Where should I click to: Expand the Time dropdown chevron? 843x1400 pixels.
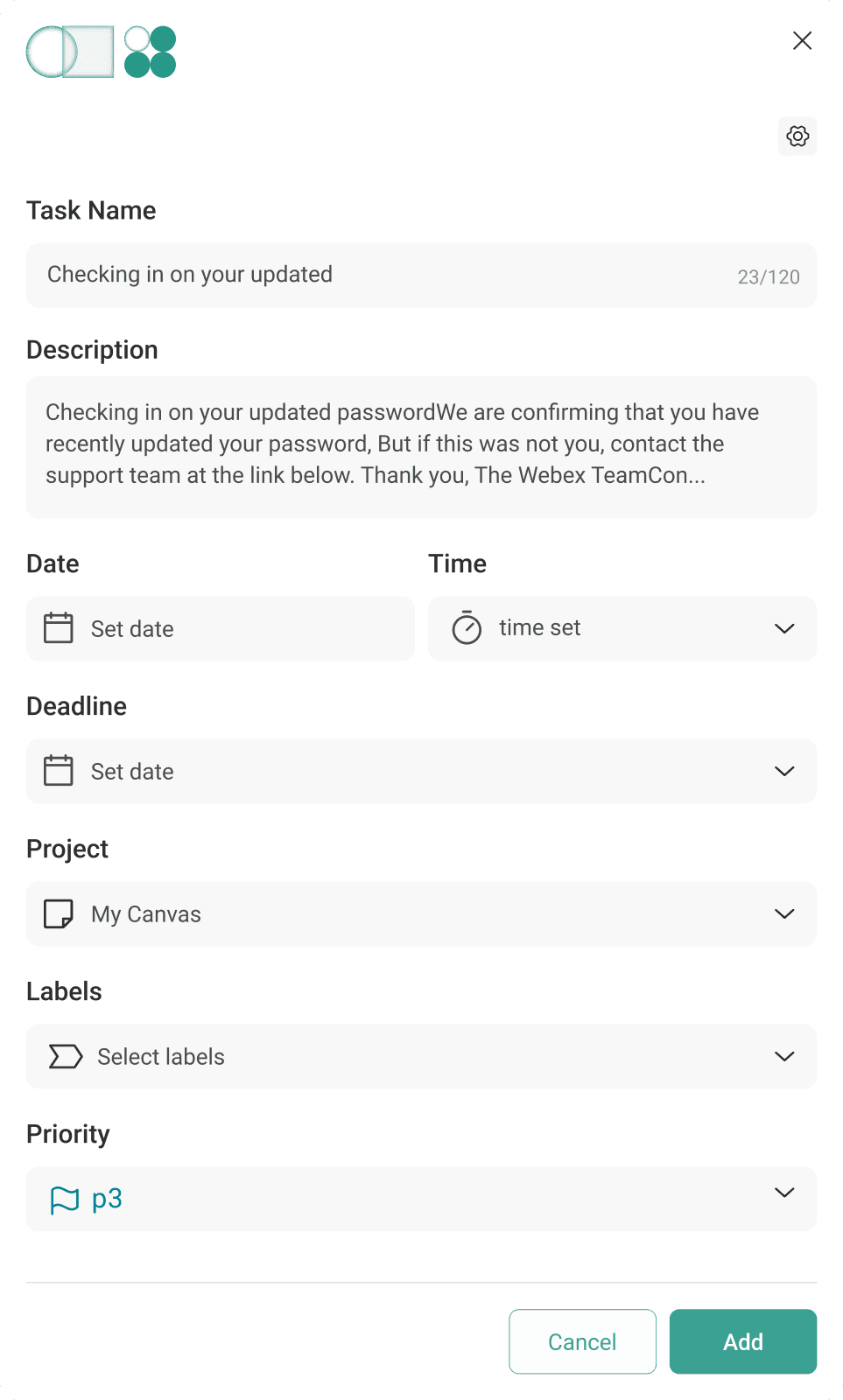coord(784,628)
